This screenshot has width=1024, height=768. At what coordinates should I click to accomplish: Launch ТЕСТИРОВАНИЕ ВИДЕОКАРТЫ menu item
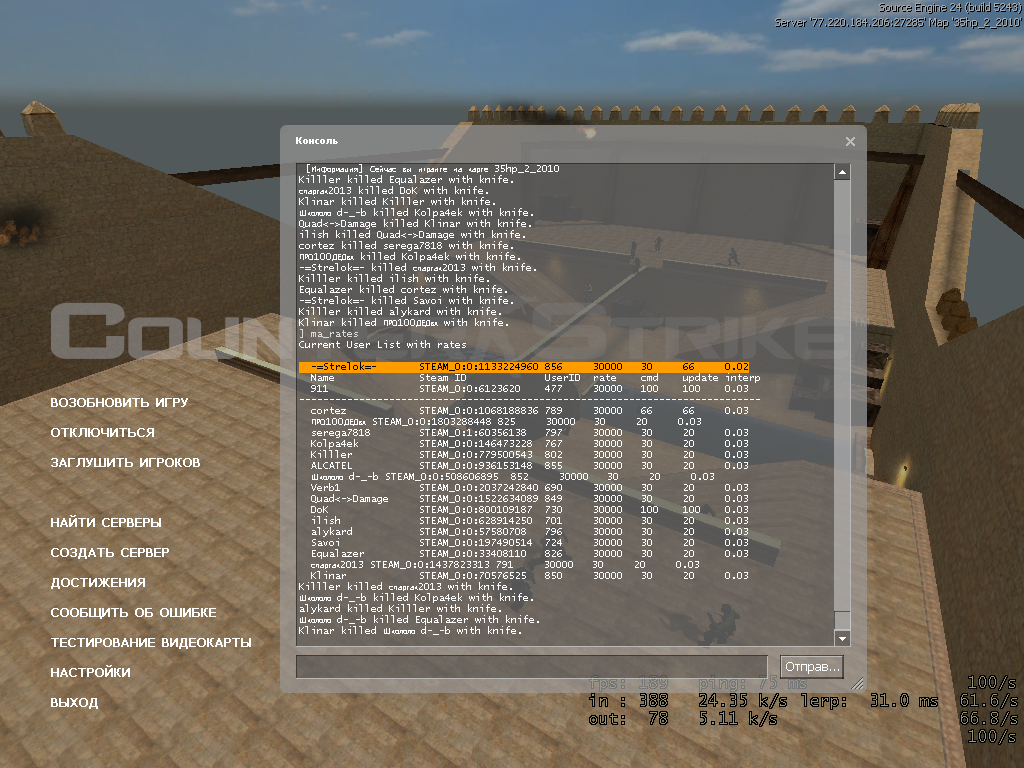tap(151, 643)
